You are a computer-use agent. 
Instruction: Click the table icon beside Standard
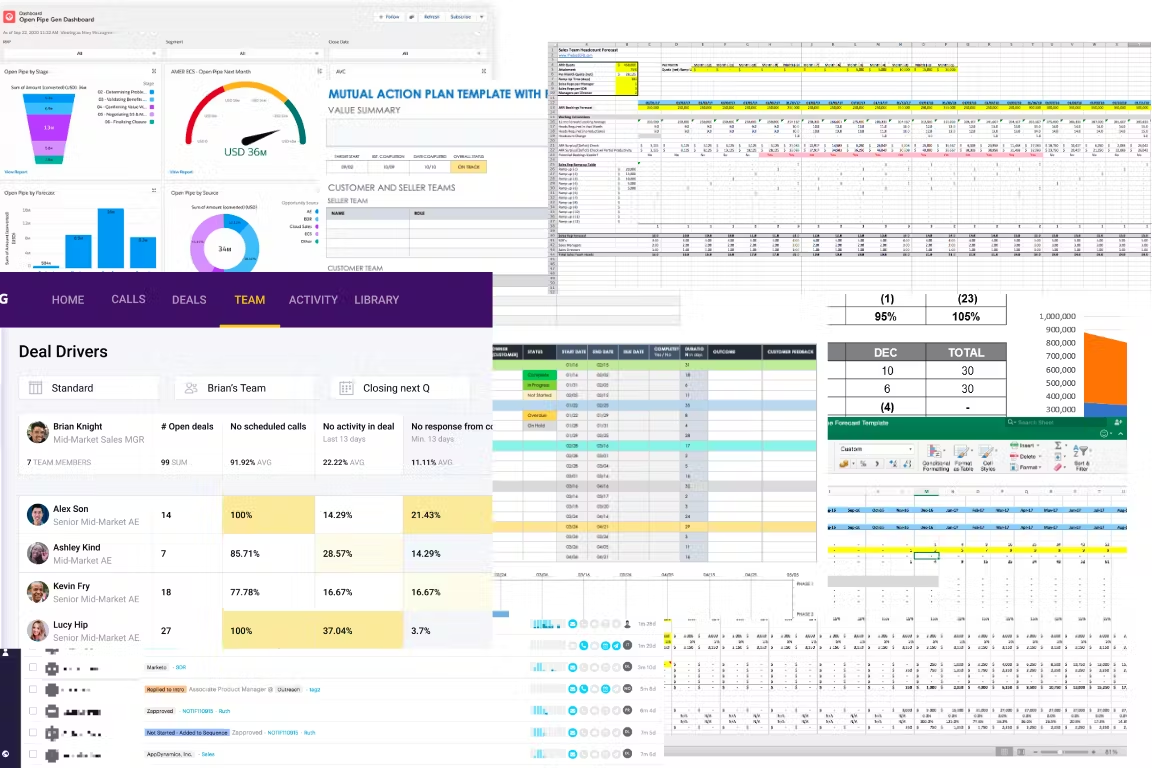[x=35, y=388]
